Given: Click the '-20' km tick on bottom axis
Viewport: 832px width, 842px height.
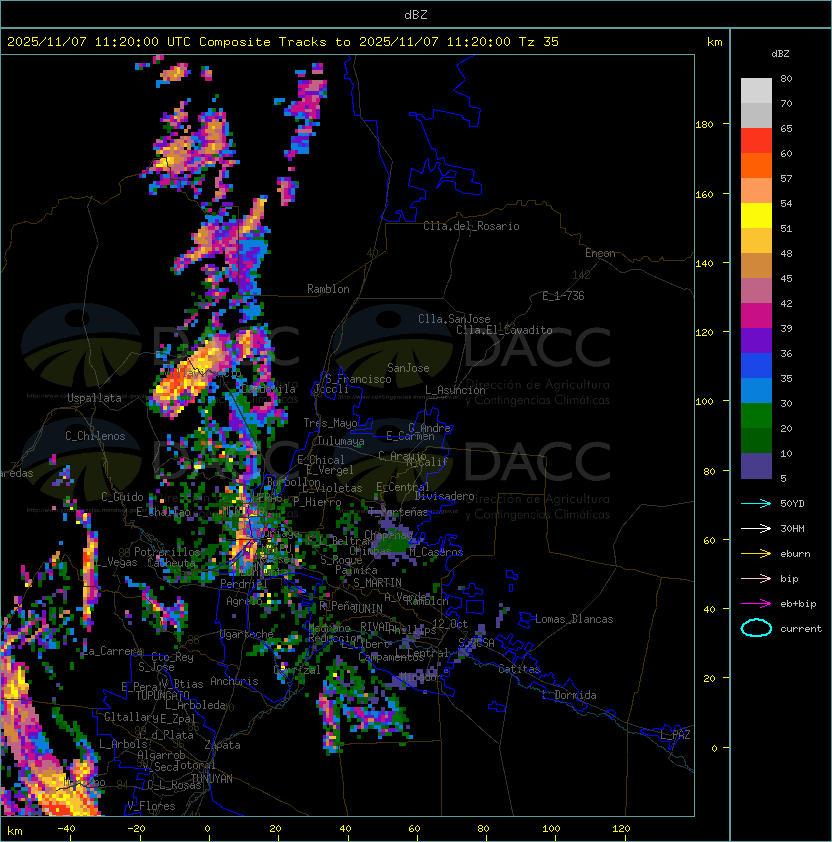Looking at the screenshot, I should (x=136, y=829).
